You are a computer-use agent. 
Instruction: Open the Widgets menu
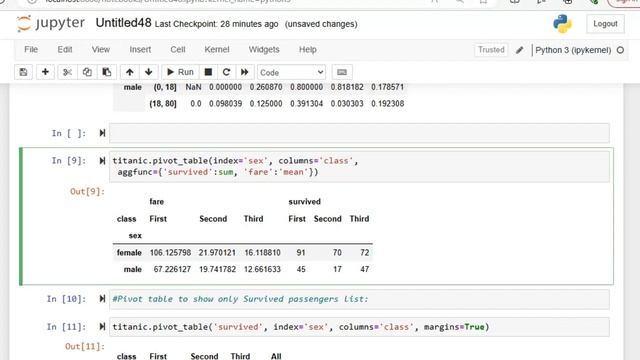264,49
